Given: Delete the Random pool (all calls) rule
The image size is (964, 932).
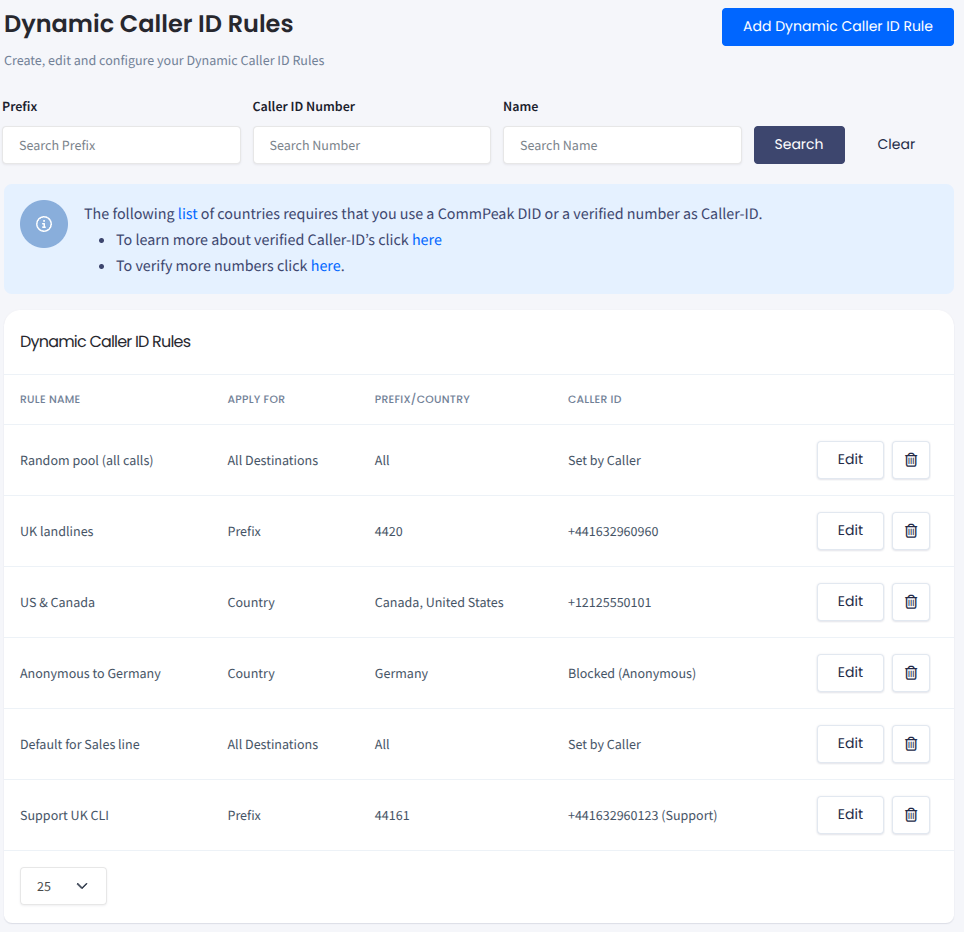Looking at the screenshot, I should pyautogui.click(x=911, y=460).
